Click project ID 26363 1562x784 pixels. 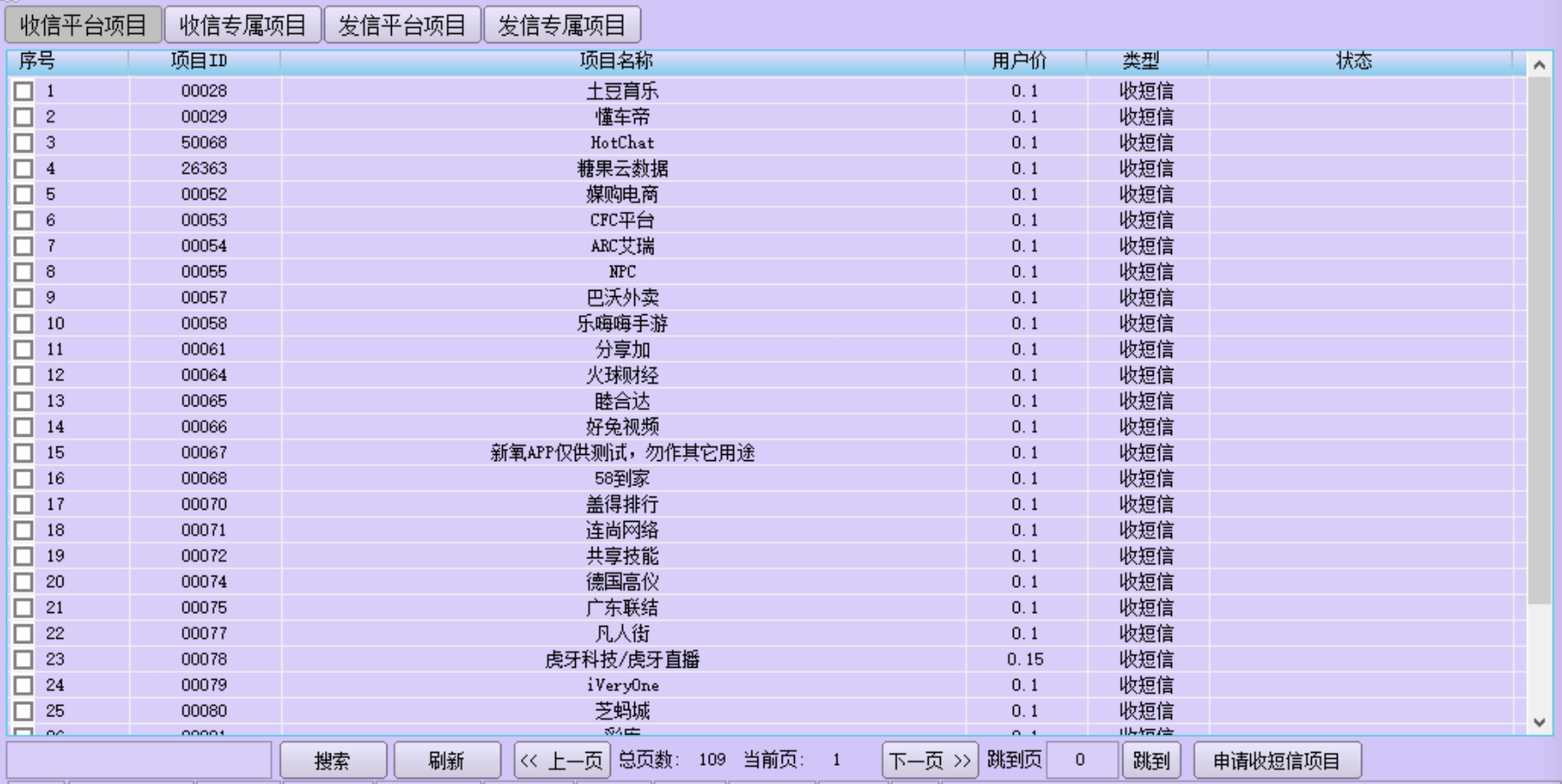click(204, 168)
